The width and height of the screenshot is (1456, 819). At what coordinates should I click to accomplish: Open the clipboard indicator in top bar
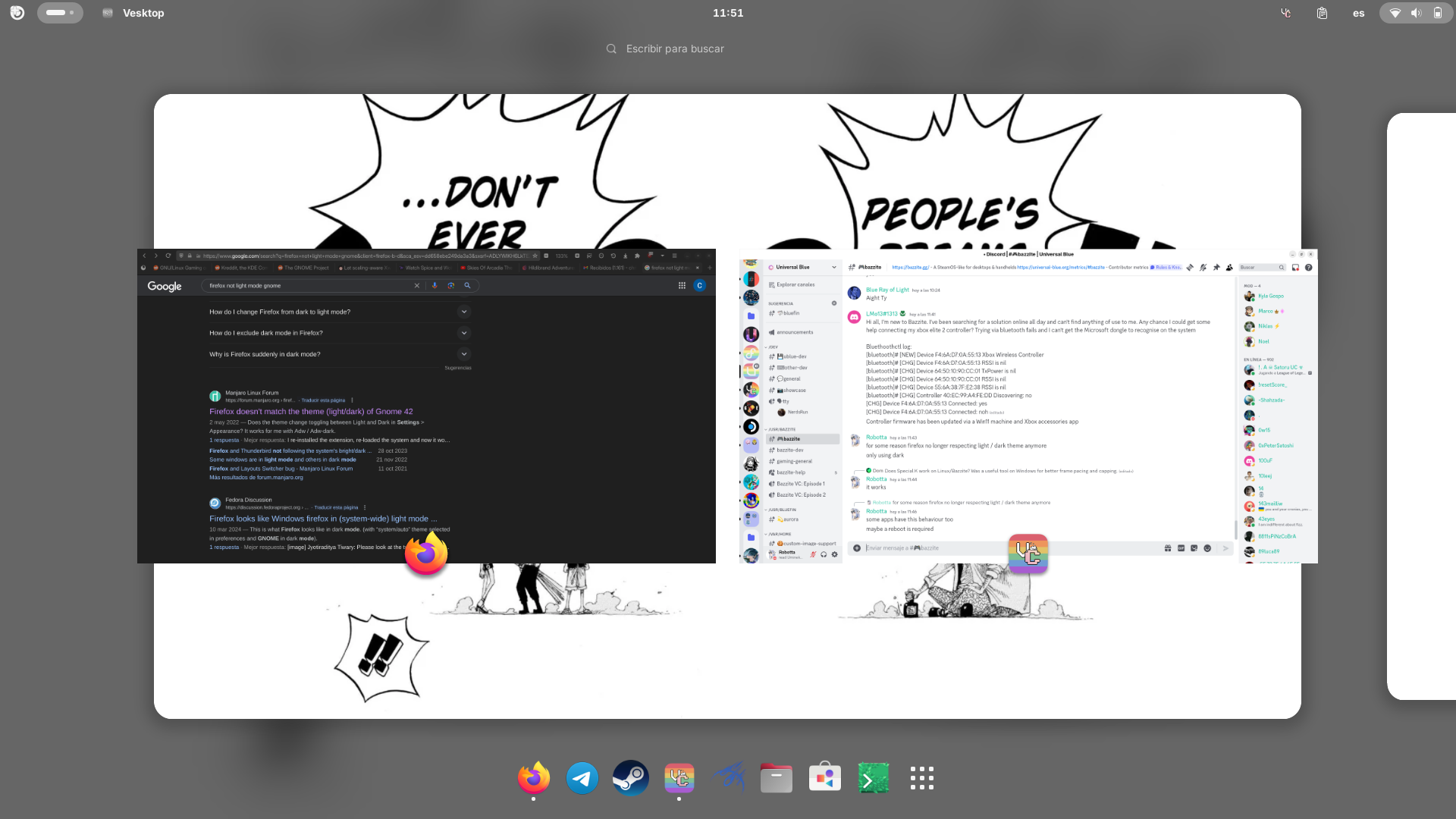point(1322,13)
